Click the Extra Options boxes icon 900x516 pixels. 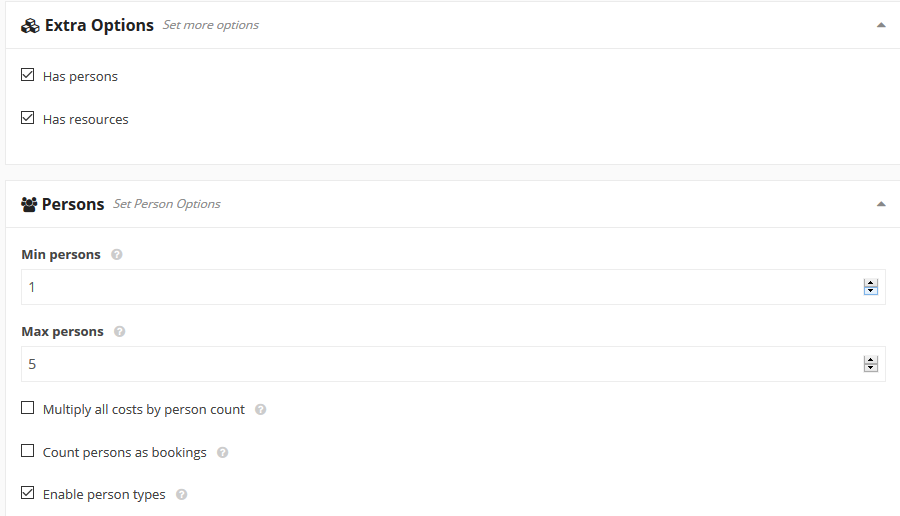(x=30, y=26)
